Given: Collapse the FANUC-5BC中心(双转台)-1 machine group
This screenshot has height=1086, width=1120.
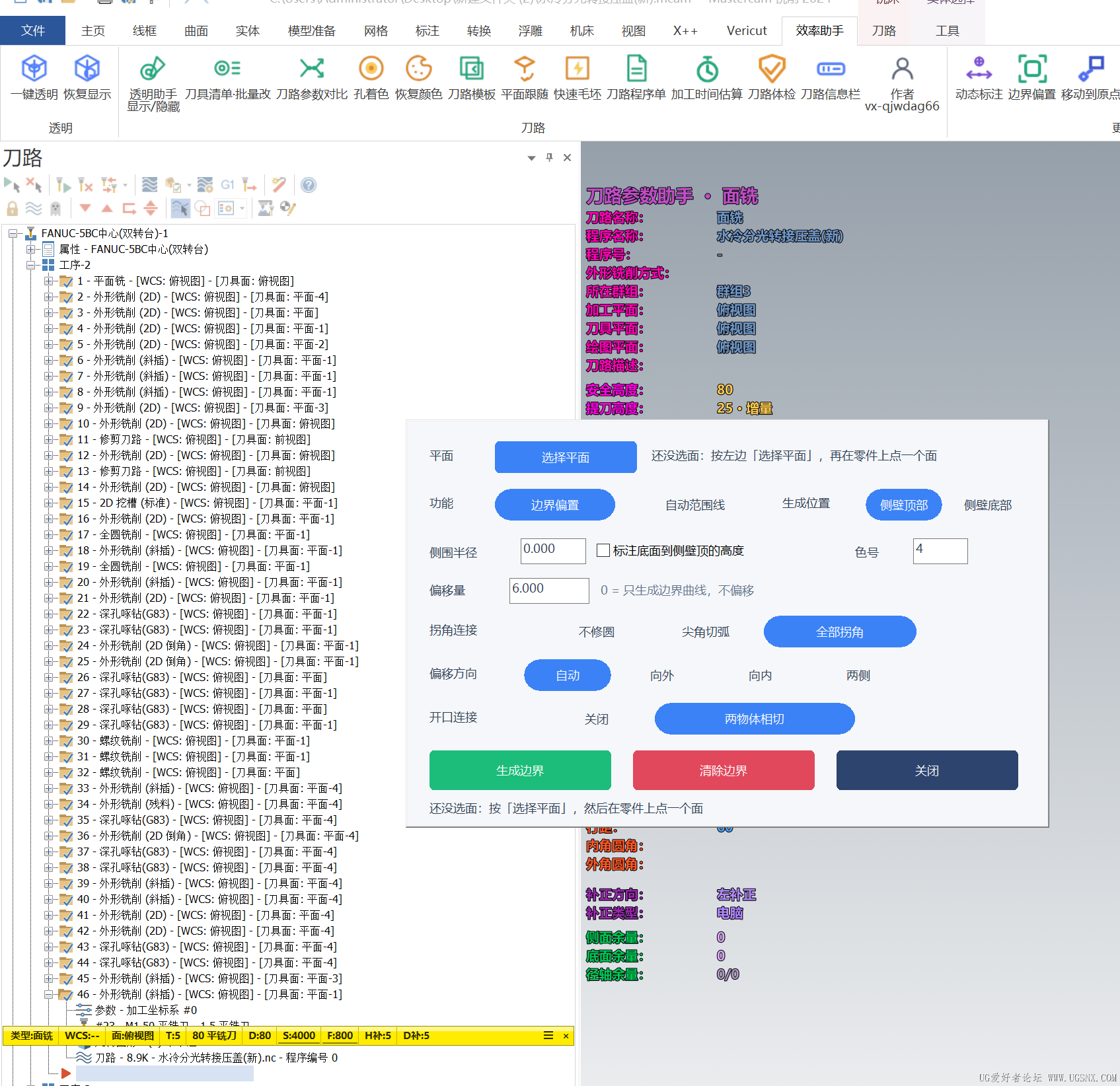Looking at the screenshot, I should (13, 233).
